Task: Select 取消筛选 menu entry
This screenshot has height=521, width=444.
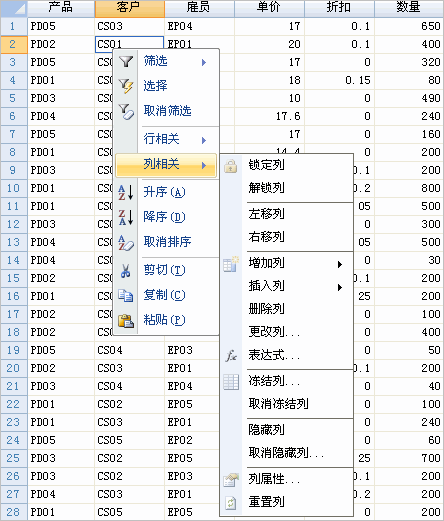Action: coord(166,111)
